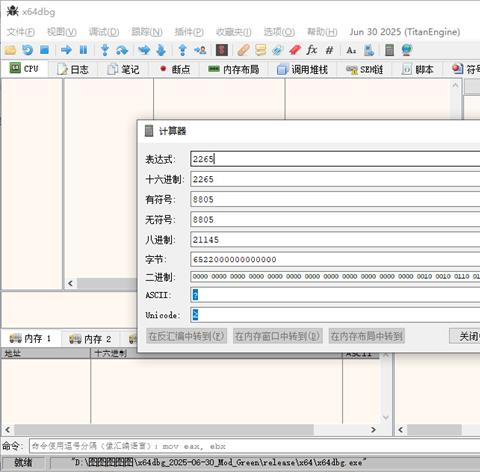Open the 调试(D) menu

pyautogui.click(x=104, y=32)
